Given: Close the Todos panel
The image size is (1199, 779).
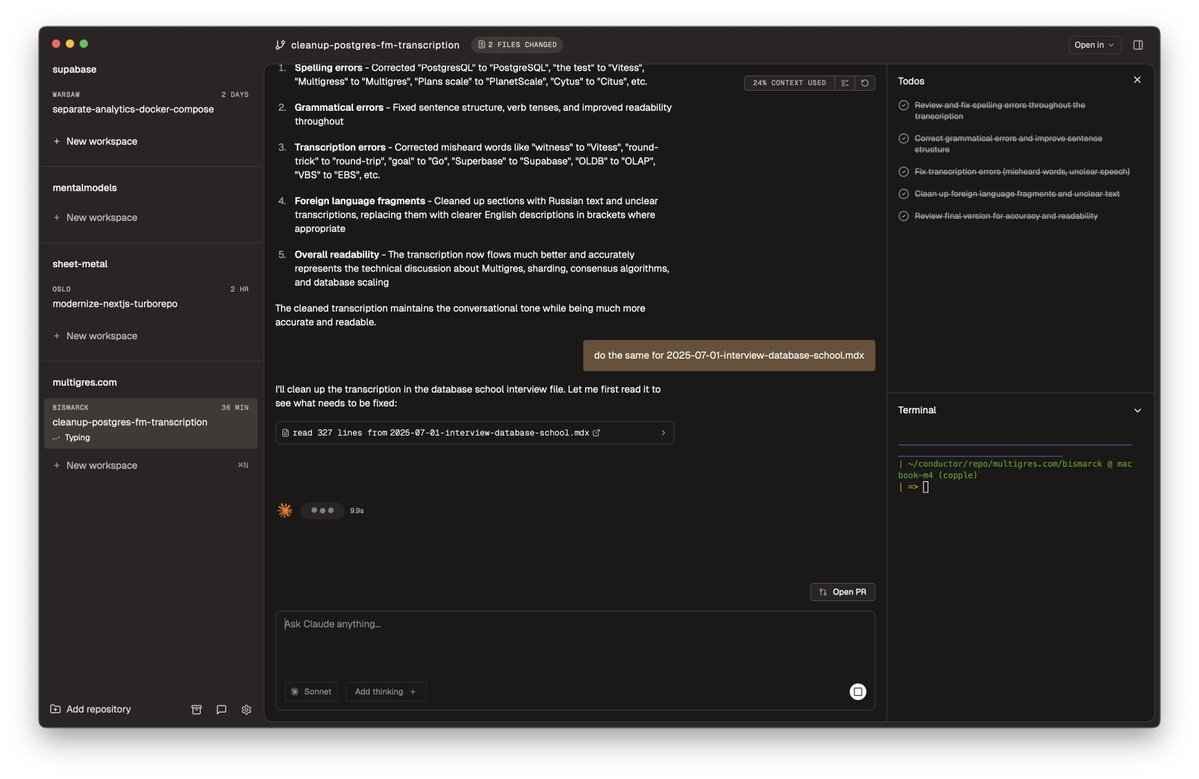Looking at the screenshot, I should click(x=1137, y=80).
